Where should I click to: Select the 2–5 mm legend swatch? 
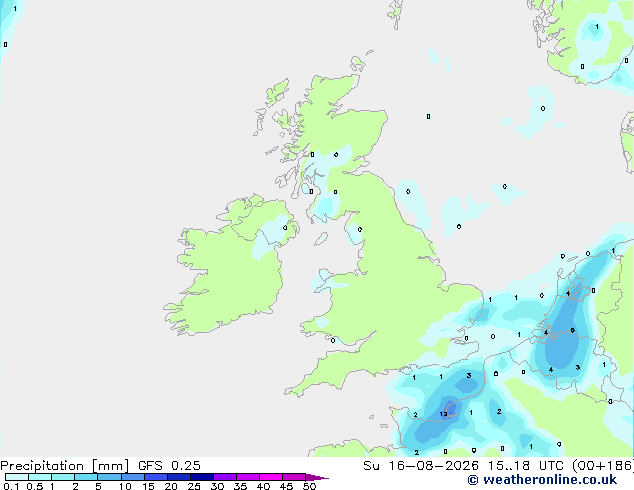pyautogui.click(x=87, y=477)
